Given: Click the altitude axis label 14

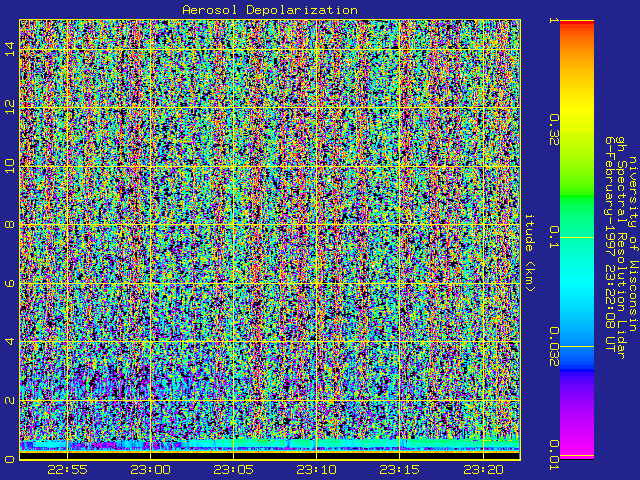Looking at the screenshot, I should click(10, 49).
